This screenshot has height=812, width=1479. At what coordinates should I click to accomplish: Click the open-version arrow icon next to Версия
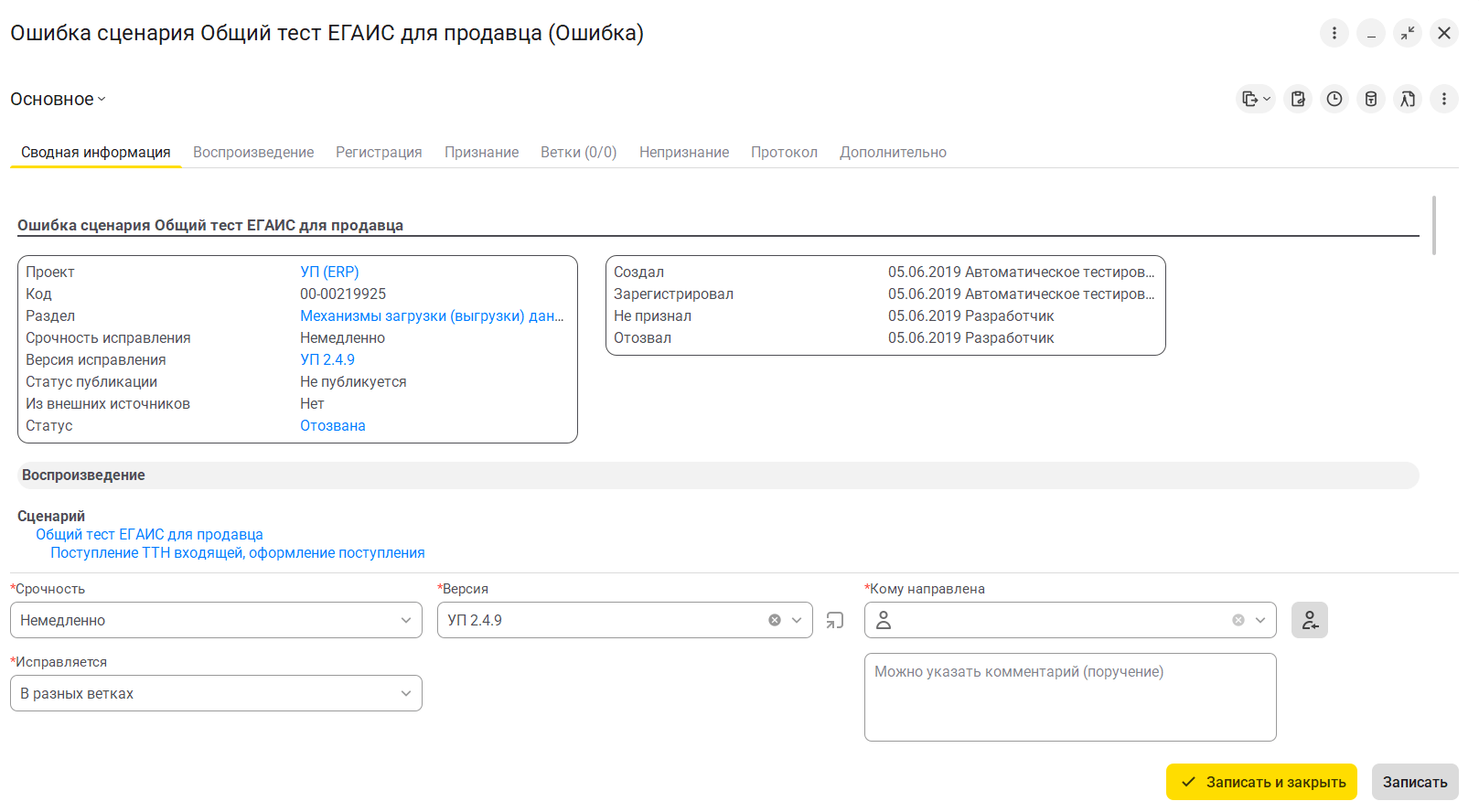pyautogui.click(x=834, y=620)
